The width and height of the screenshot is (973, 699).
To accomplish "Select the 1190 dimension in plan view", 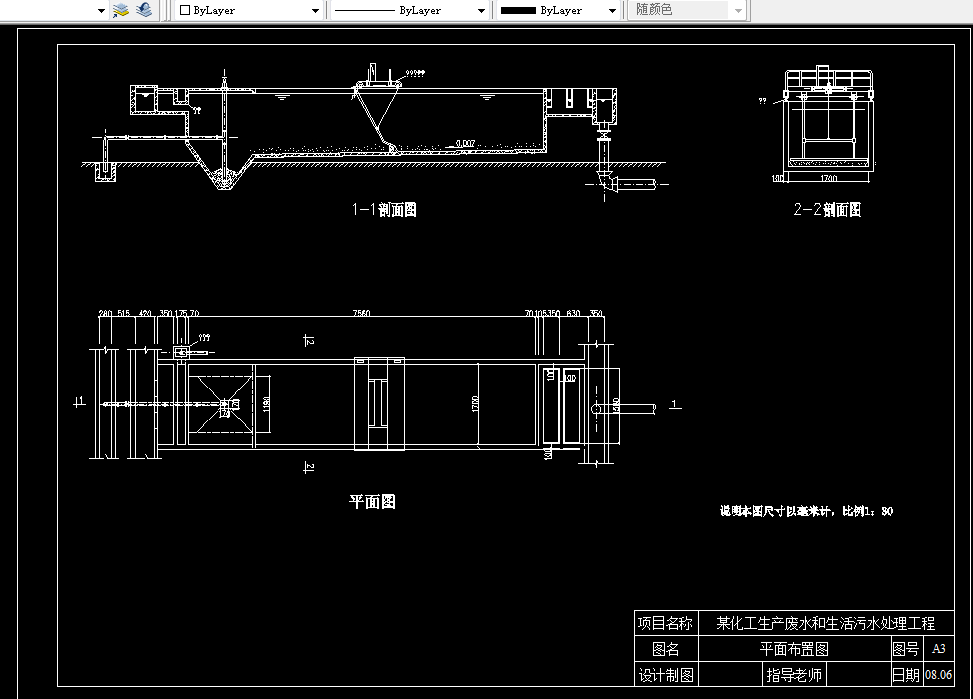I will [x=266, y=404].
